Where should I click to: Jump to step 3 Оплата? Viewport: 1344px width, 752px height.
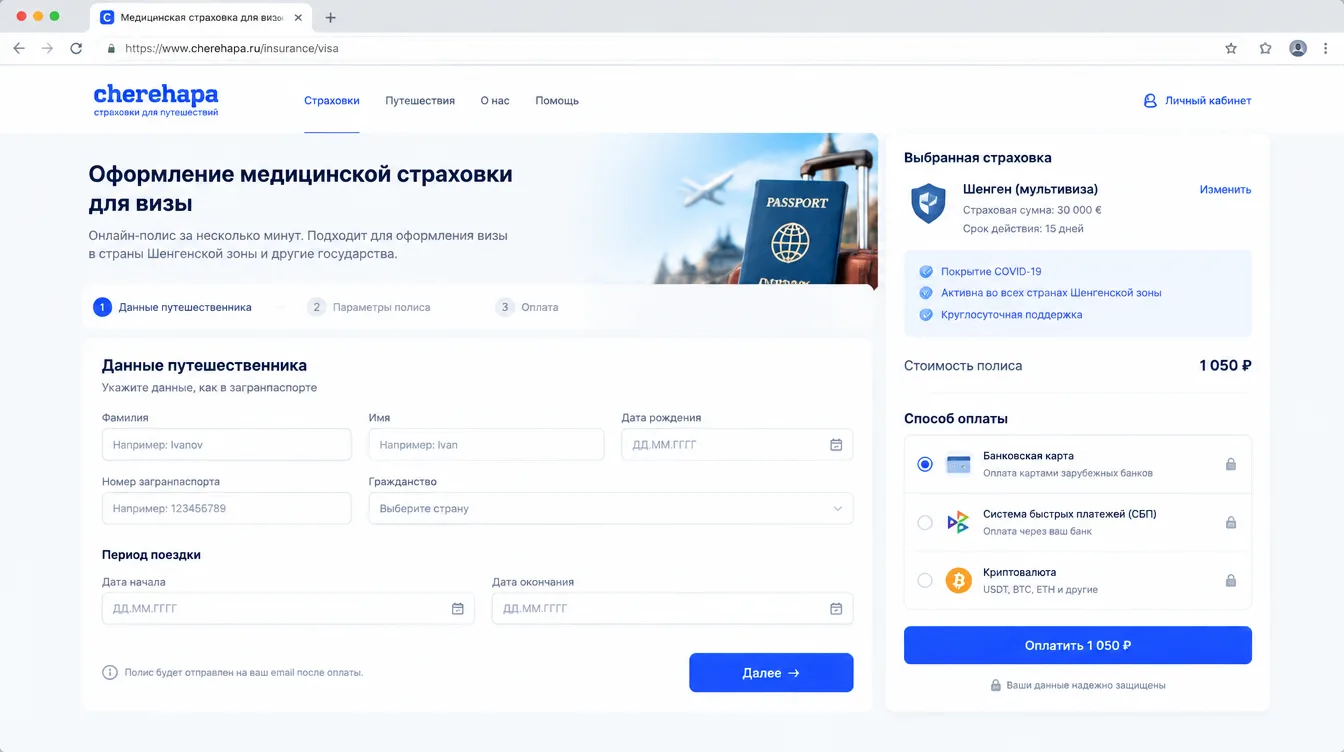point(527,307)
